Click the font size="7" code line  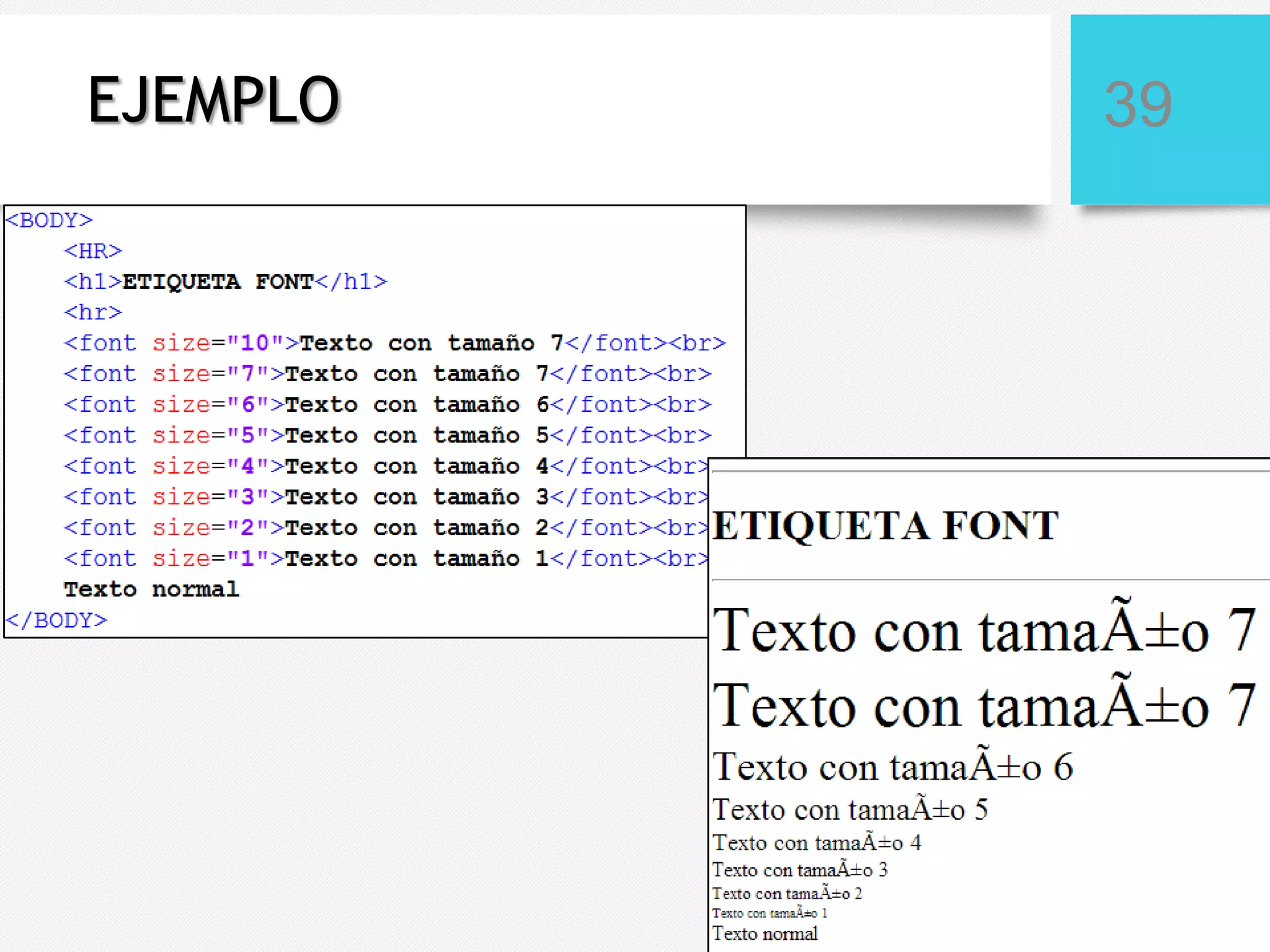[388, 374]
